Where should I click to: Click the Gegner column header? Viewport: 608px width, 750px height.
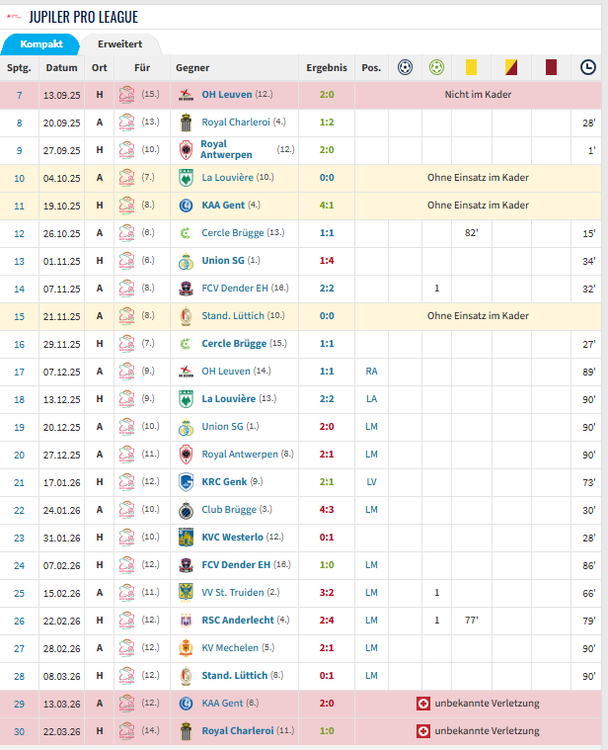pyautogui.click(x=192, y=68)
